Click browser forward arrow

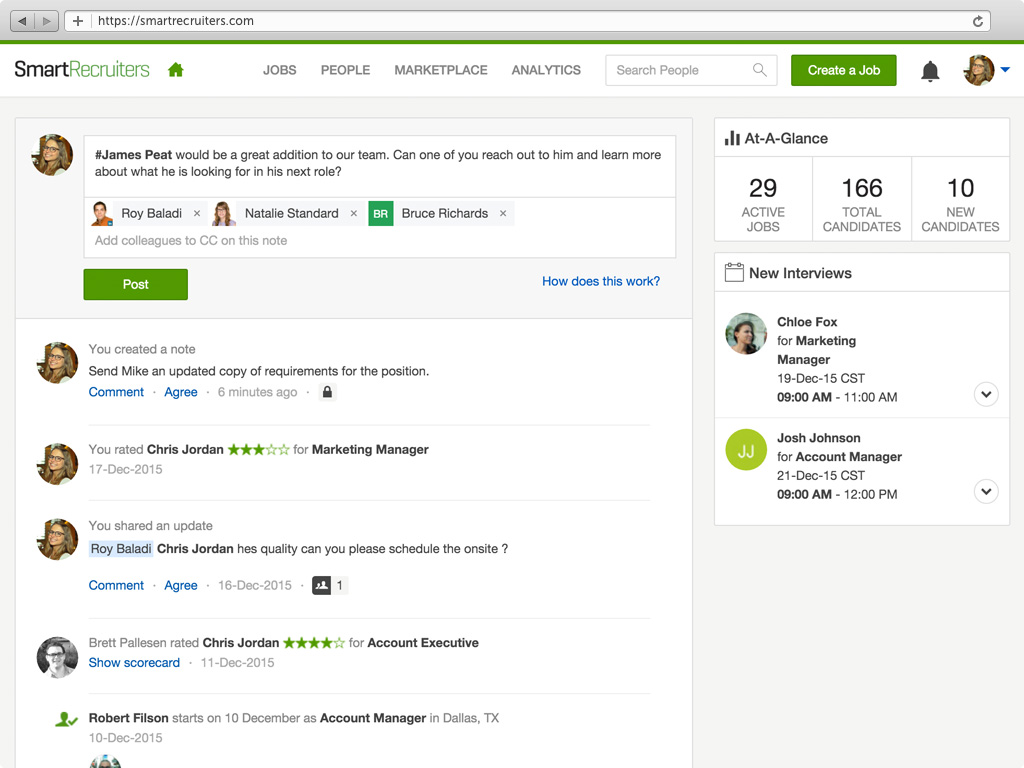(x=46, y=21)
